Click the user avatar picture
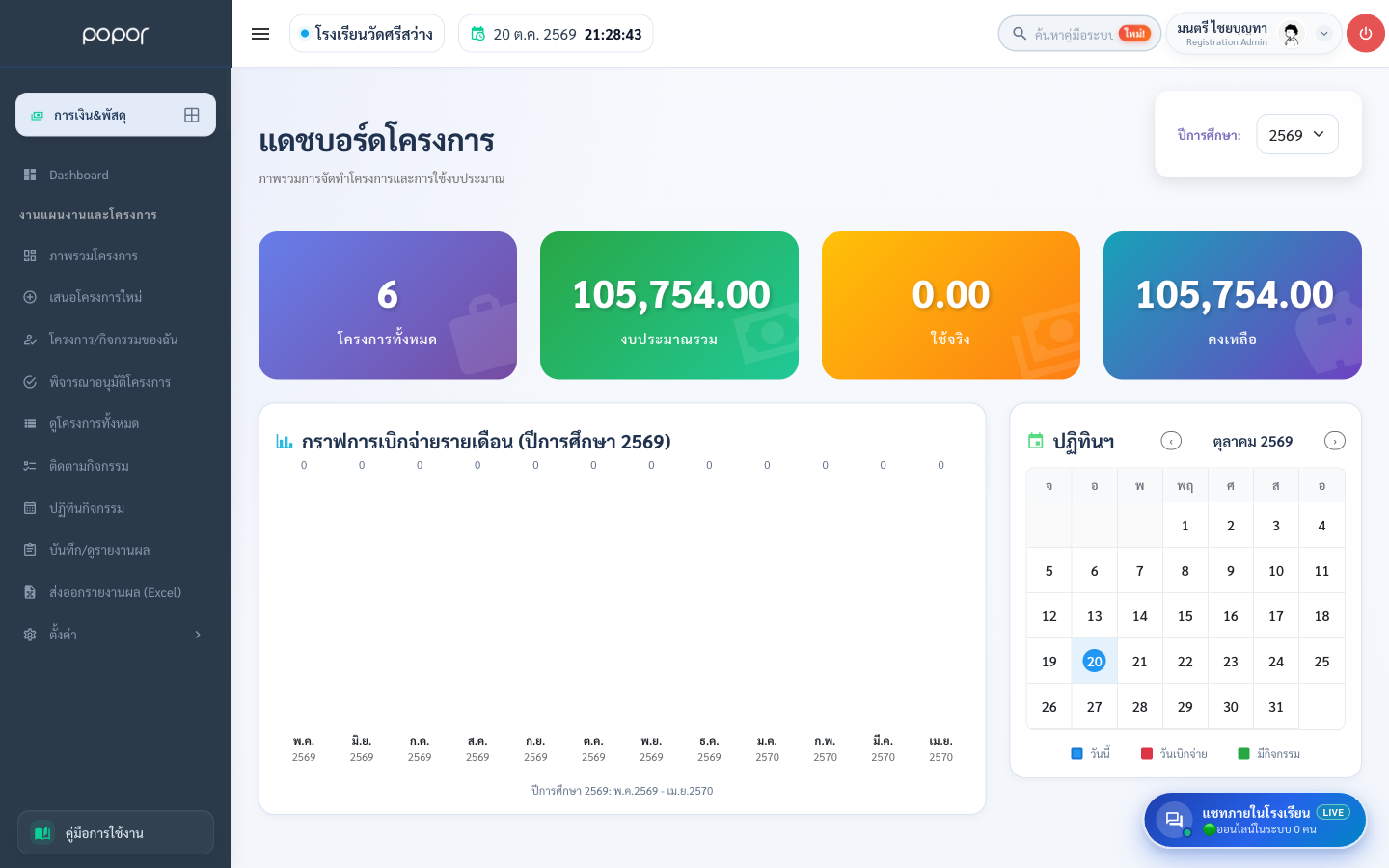Screen dimensions: 1389x868 coord(1292,34)
